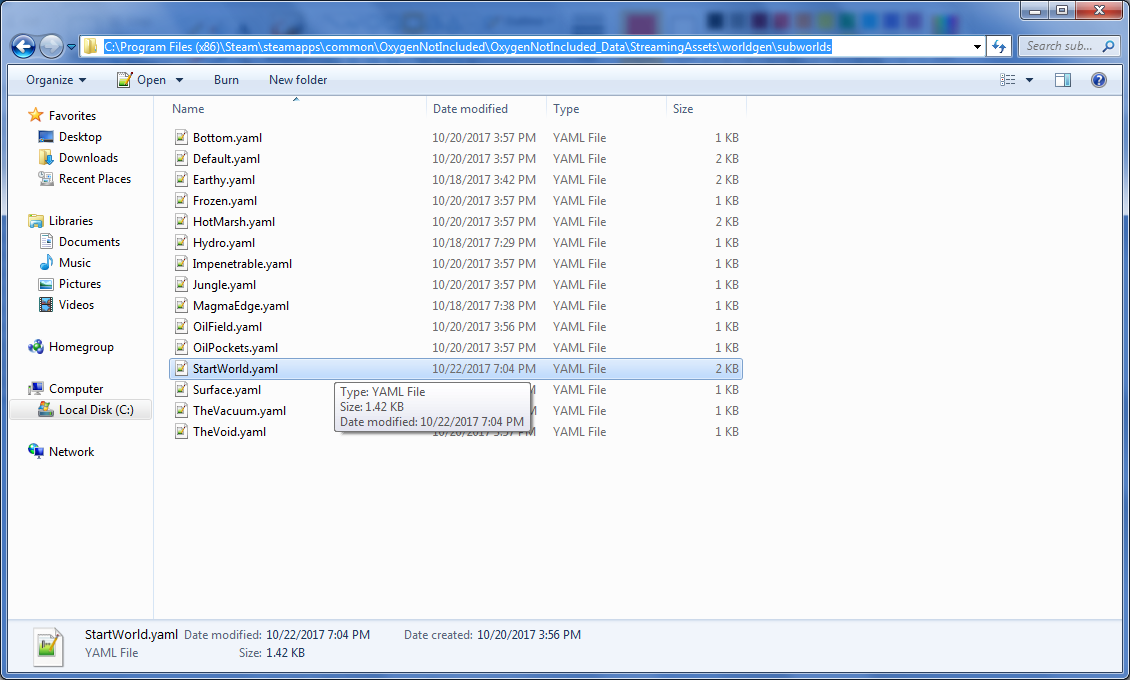Click the details pane size value 1.42 KB
This screenshot has width=1130, height=680.
[285, 653]
